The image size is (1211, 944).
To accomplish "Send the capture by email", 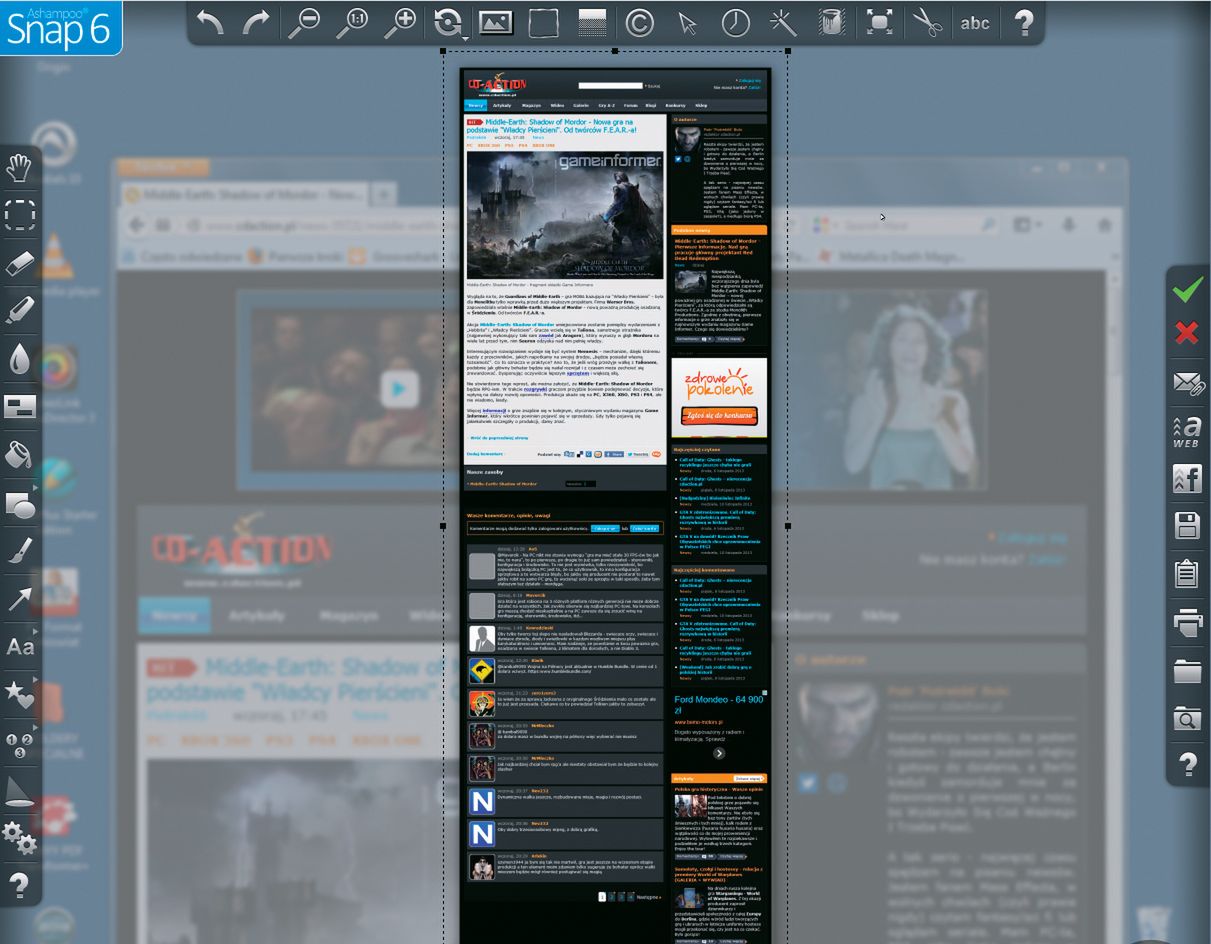I will 1187,384.
